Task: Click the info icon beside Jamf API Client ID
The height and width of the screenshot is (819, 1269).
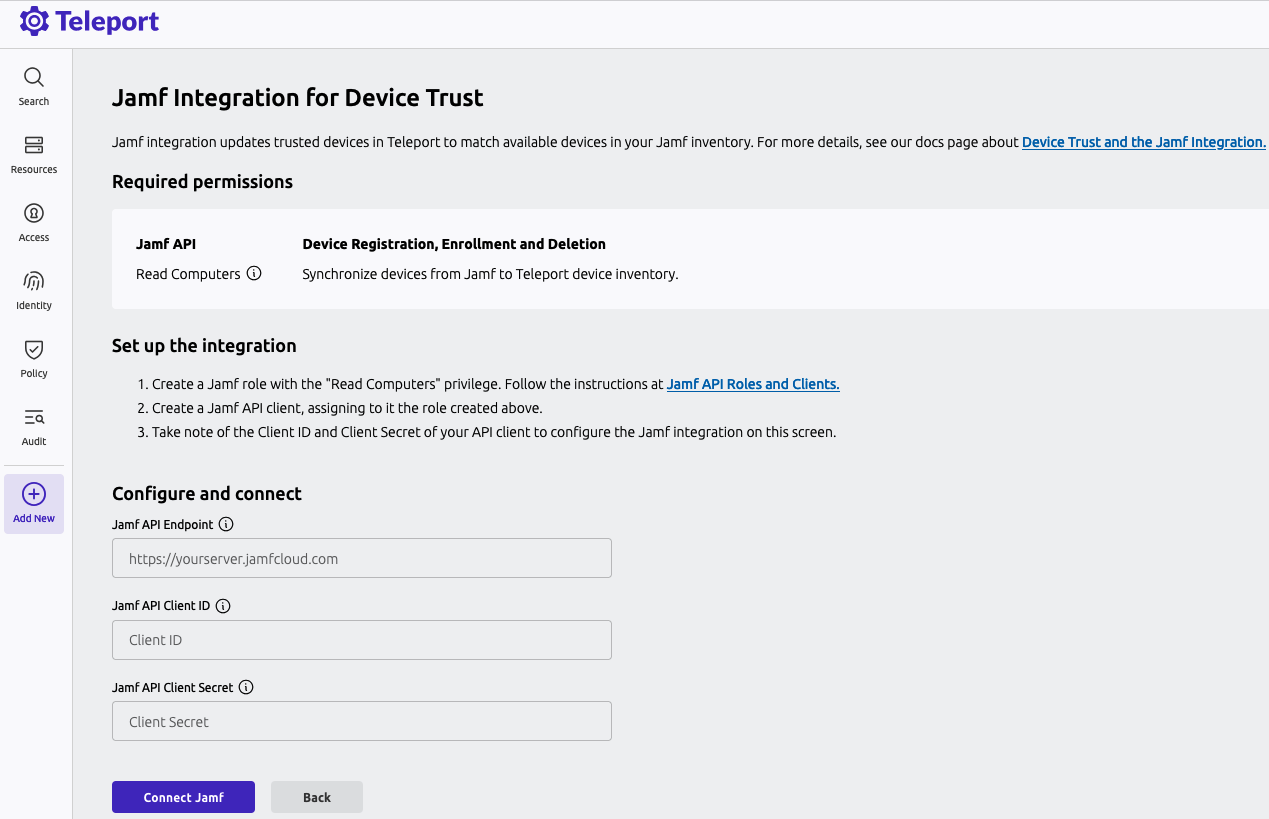Action: [223, 605]
